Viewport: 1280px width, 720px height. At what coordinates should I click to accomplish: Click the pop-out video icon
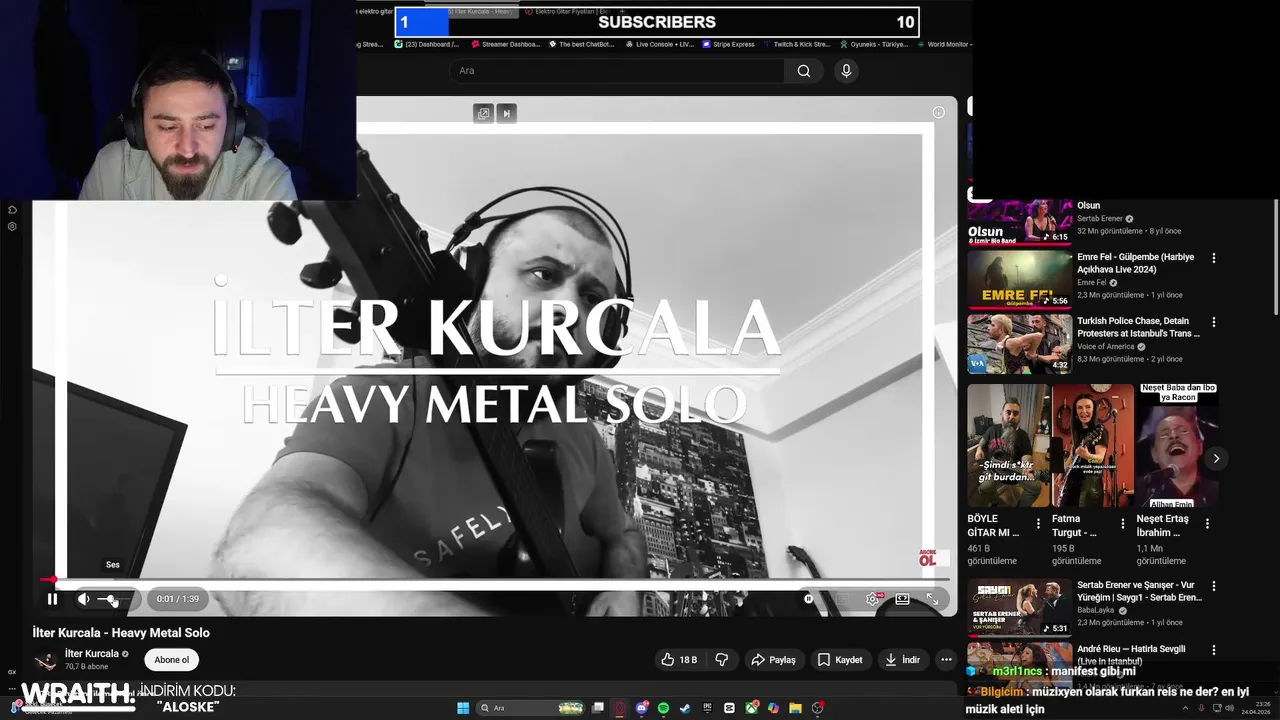[x=484, y=113]
